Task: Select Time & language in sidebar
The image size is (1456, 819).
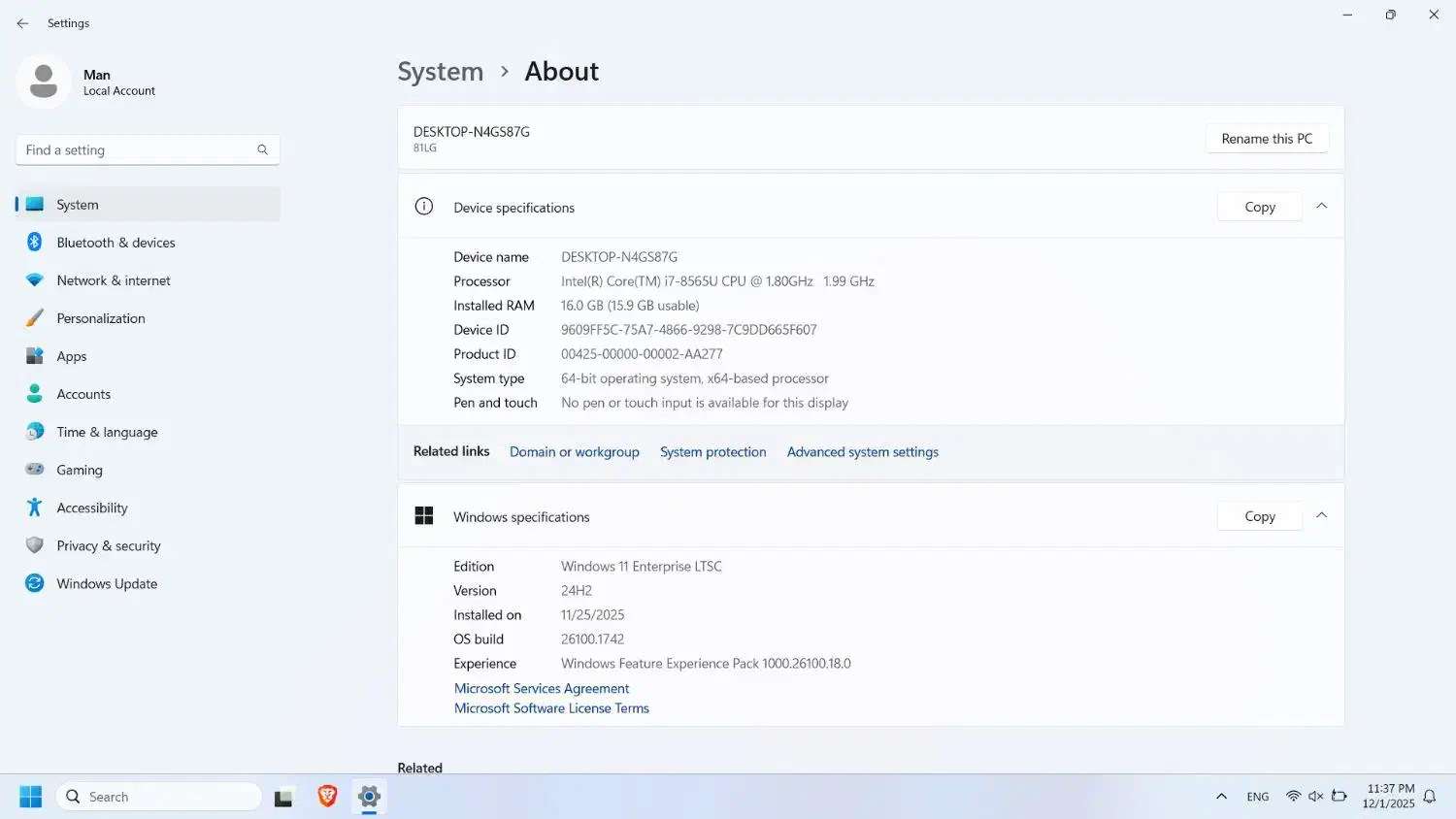Action: point(107,432)
